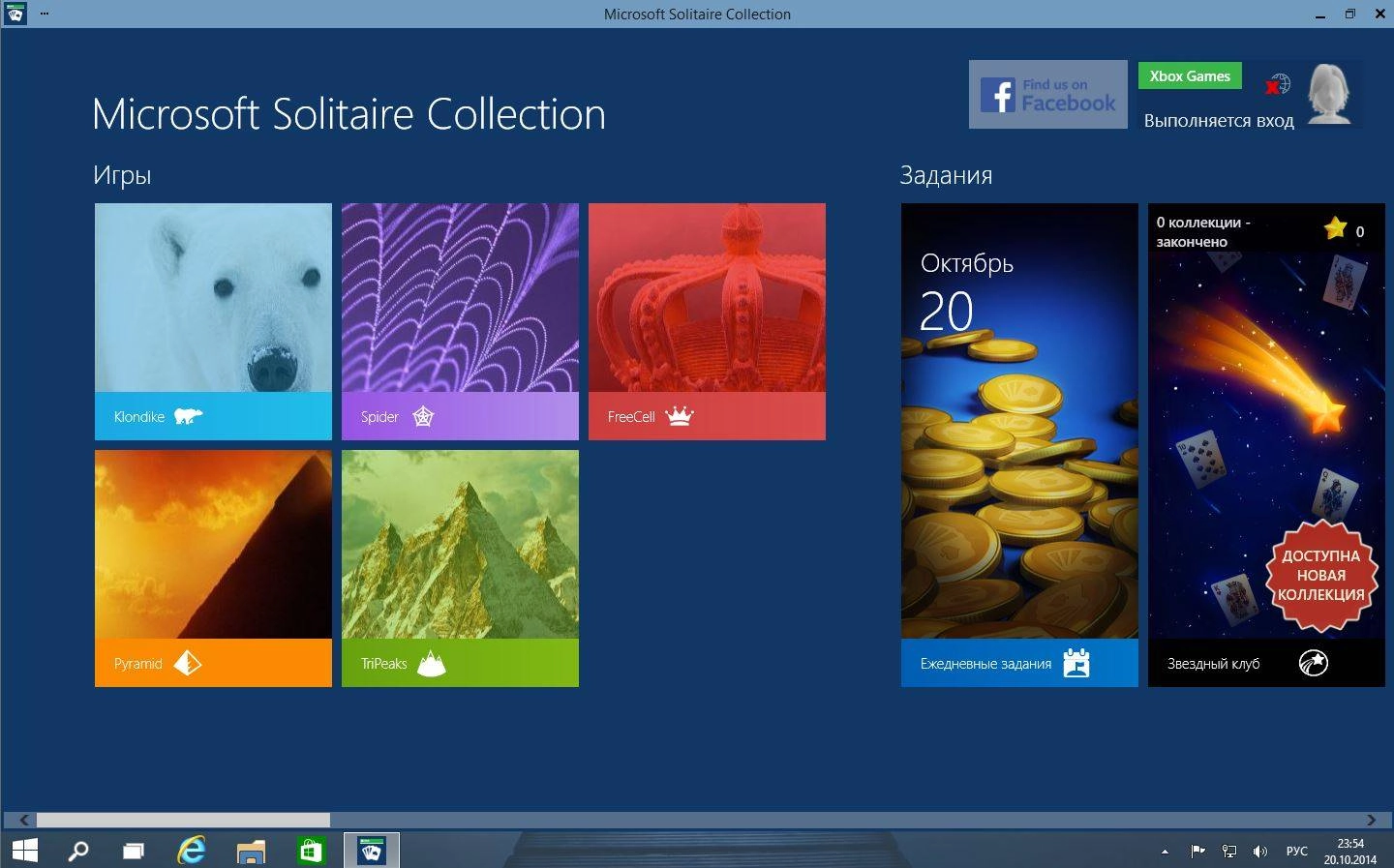Click the Pyramid diamond icon

[187, 663]
